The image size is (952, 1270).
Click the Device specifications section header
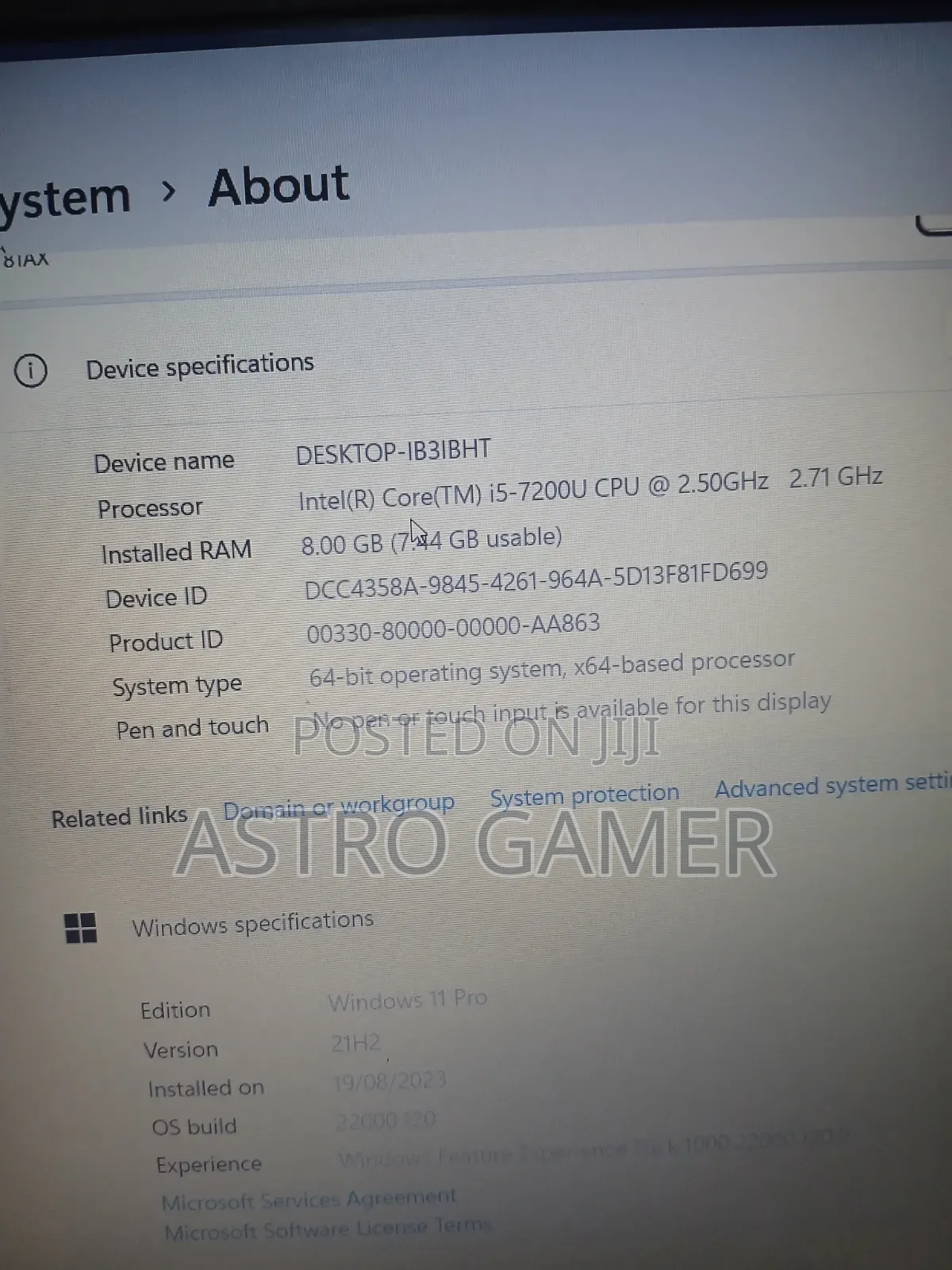(x=200, y=367)
